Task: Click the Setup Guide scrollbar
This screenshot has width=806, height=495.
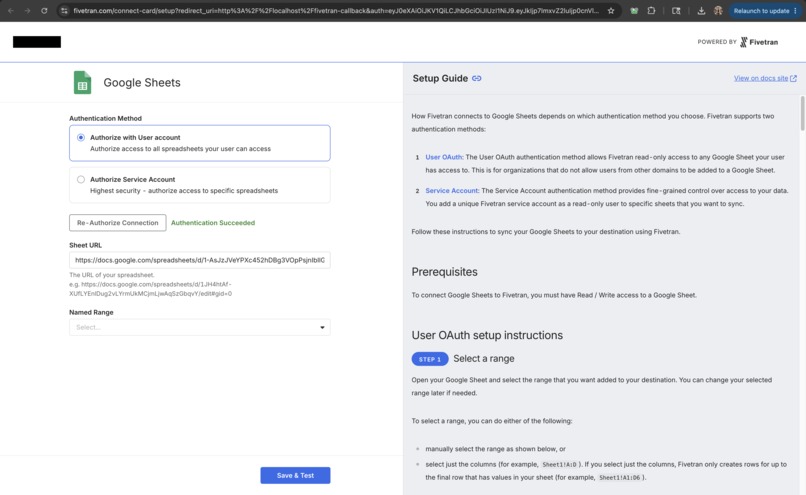Action: [802, 114]
